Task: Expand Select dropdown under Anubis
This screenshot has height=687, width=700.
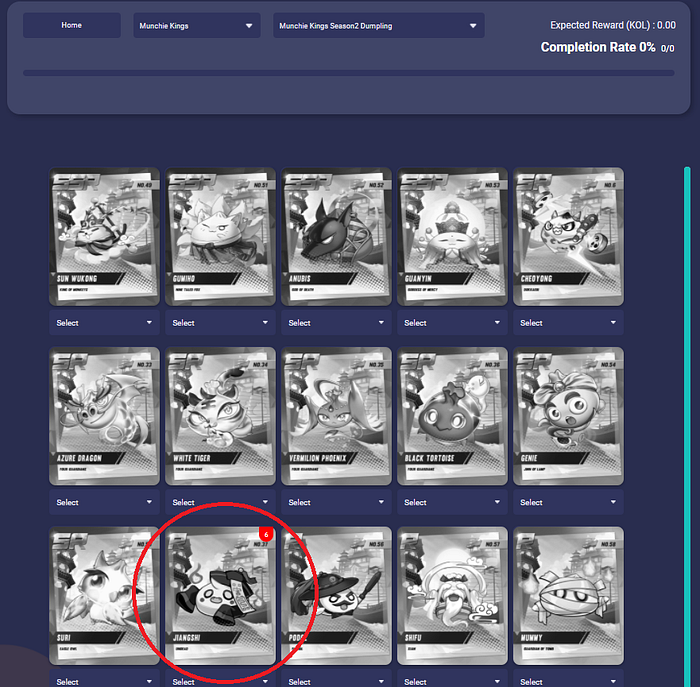Action: [x=337, y=323]
